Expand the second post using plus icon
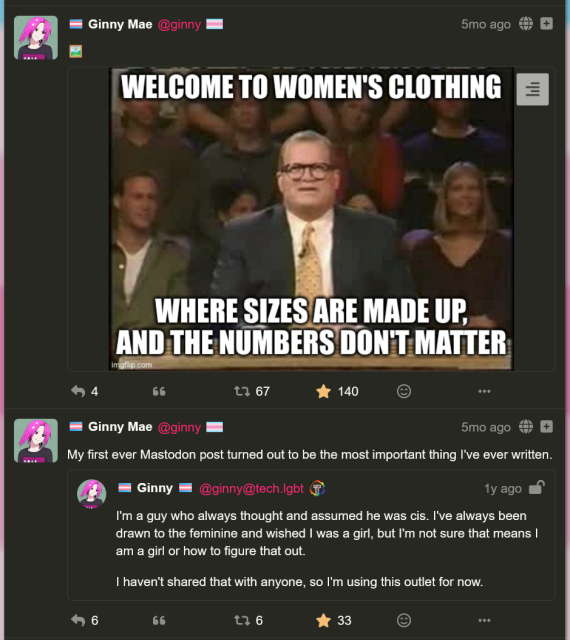 tap(546, 427)
